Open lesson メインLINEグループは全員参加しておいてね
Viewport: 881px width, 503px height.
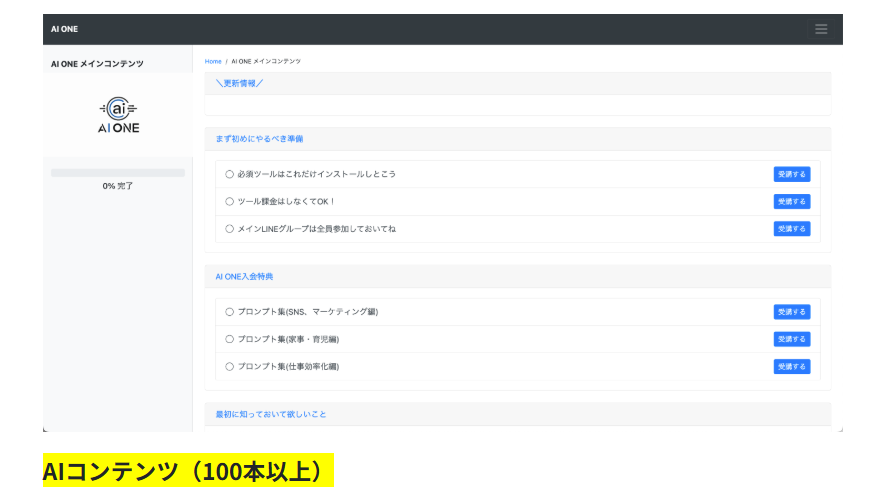[x=316, y=229]
